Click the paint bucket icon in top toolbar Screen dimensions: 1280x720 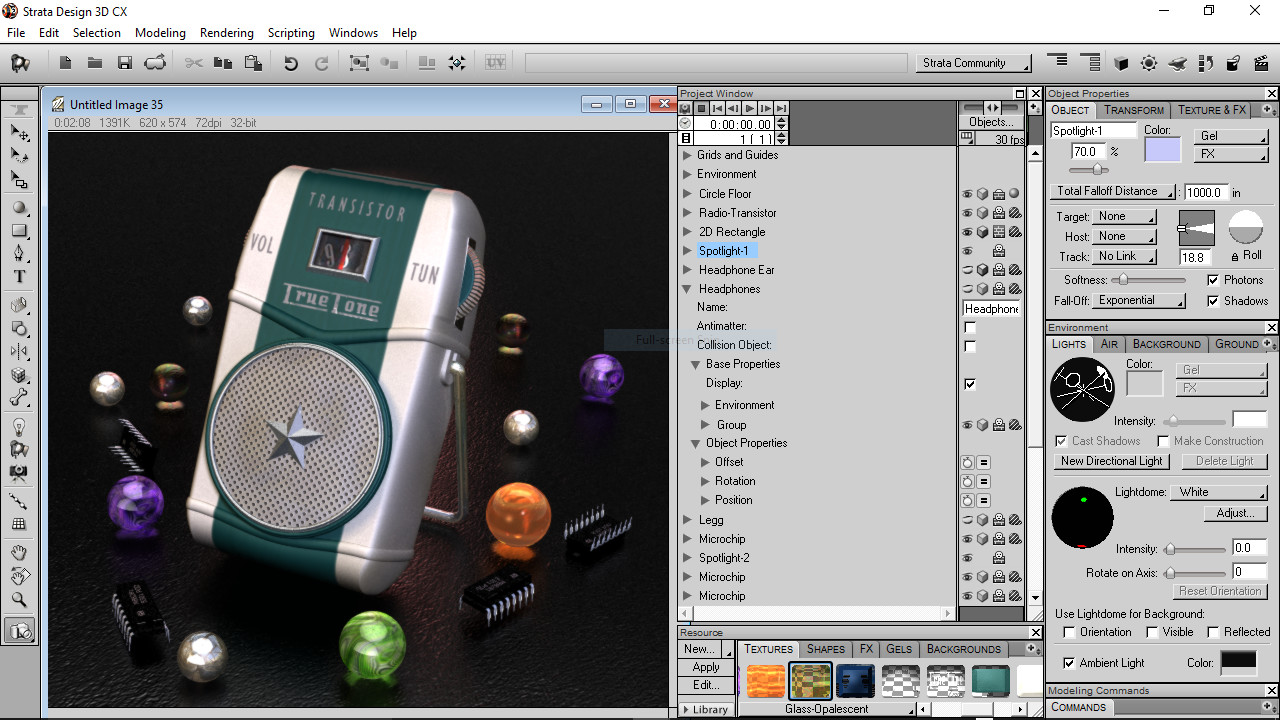[x=1233, y=64]
